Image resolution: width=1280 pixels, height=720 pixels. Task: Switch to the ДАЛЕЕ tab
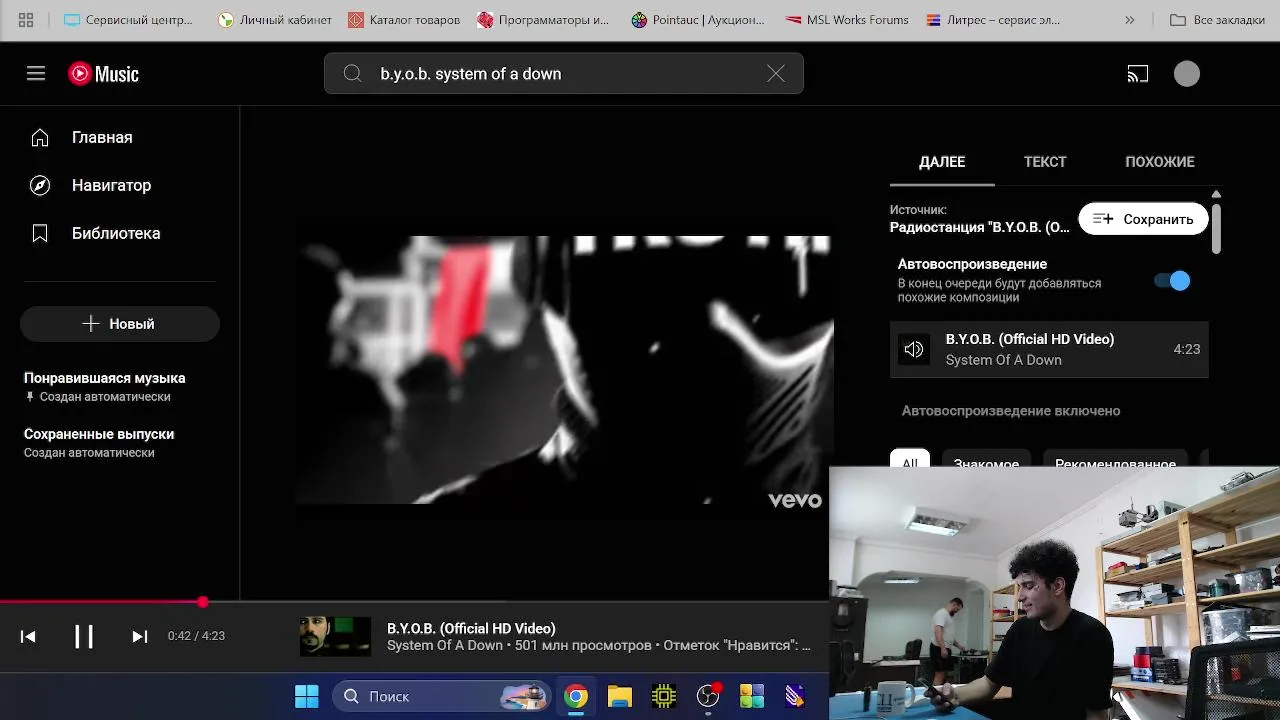[942, 161]
